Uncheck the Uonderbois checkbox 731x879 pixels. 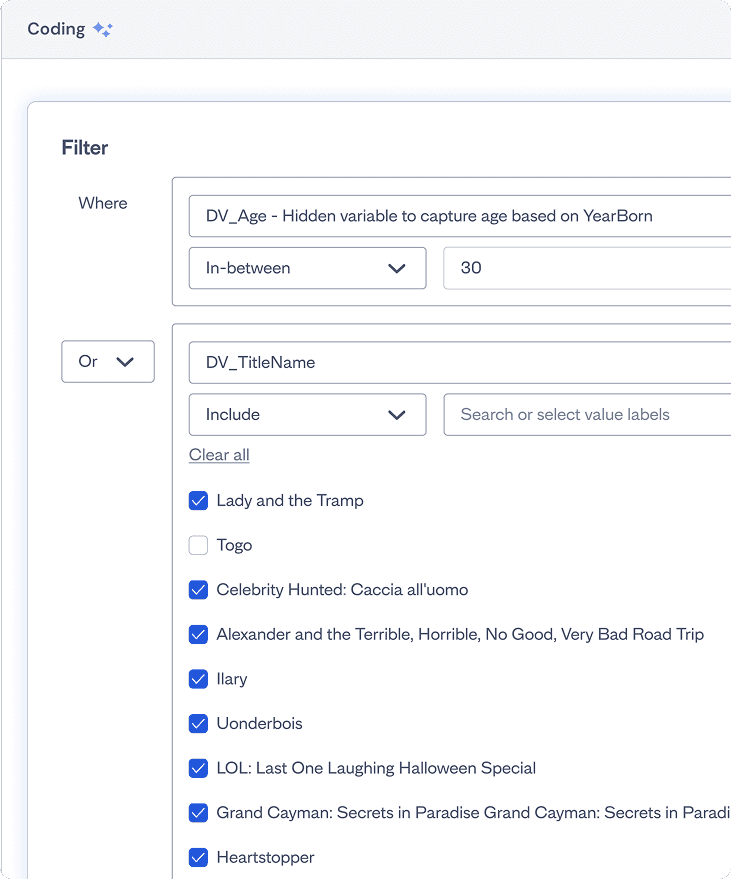tap(198, 724)
